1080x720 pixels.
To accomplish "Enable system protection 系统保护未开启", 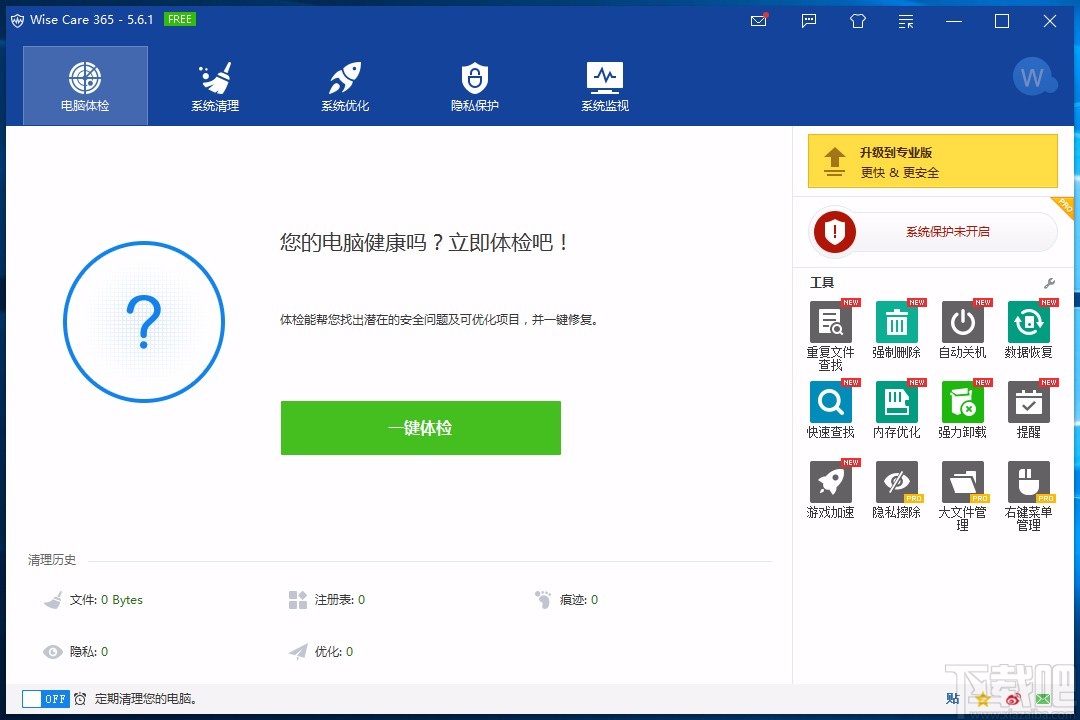I will click(x=933, y=232).
